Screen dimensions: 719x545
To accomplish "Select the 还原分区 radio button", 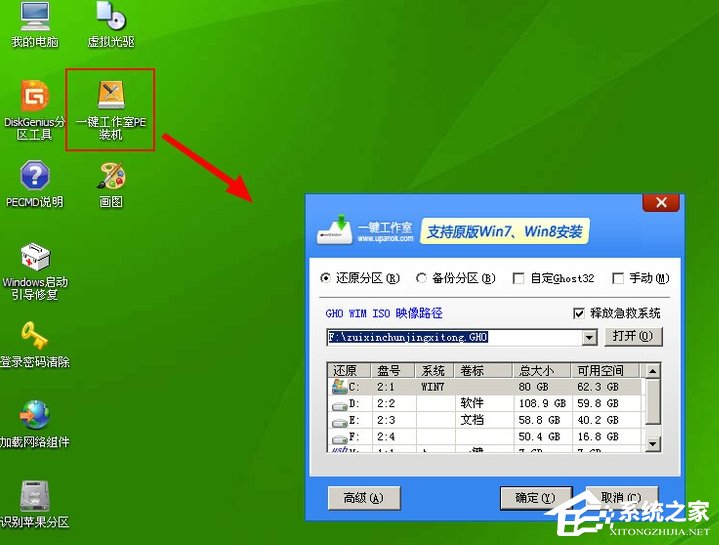I will pyautogui.click(x=325, y=278).
